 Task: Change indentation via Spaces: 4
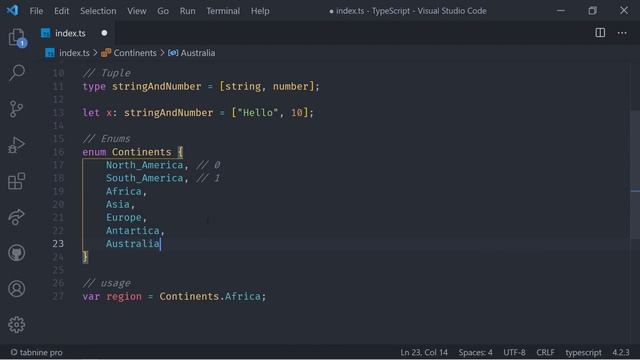tap(475, 352)
